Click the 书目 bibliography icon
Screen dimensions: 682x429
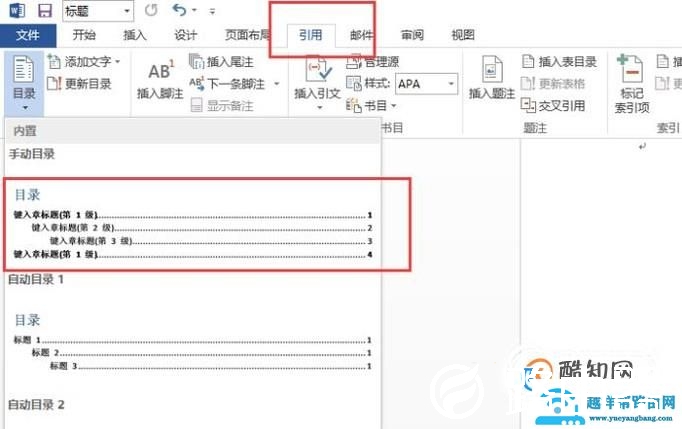(x=354, y=105)
